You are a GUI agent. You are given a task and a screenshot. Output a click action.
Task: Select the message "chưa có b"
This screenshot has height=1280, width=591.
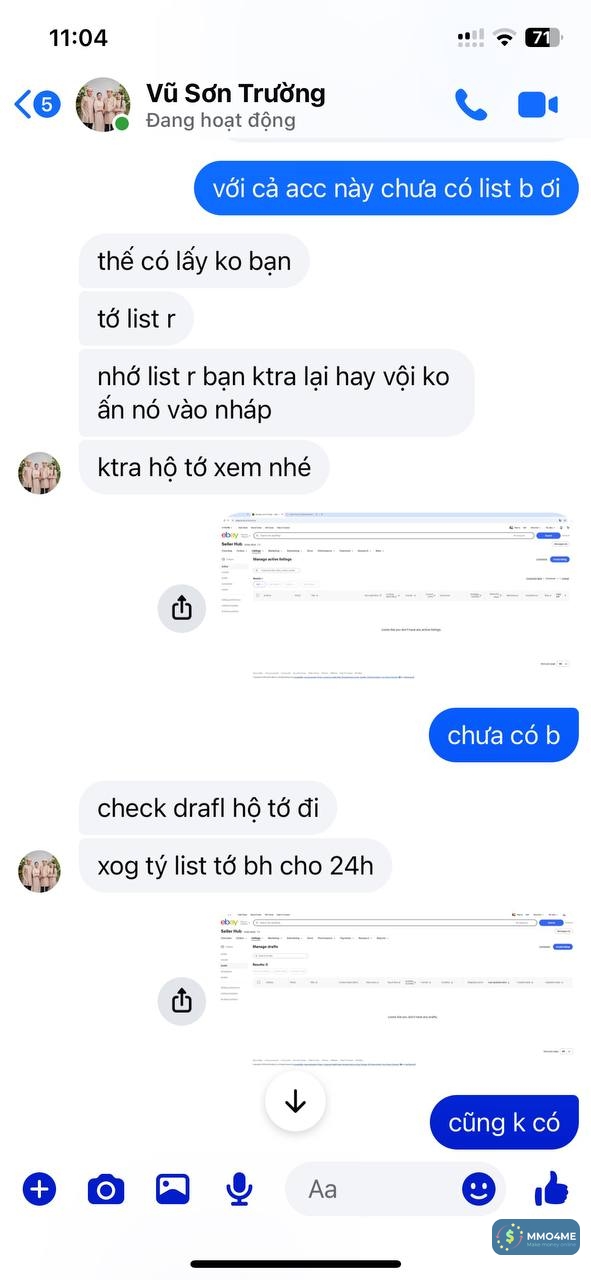(x=504, y=736)
